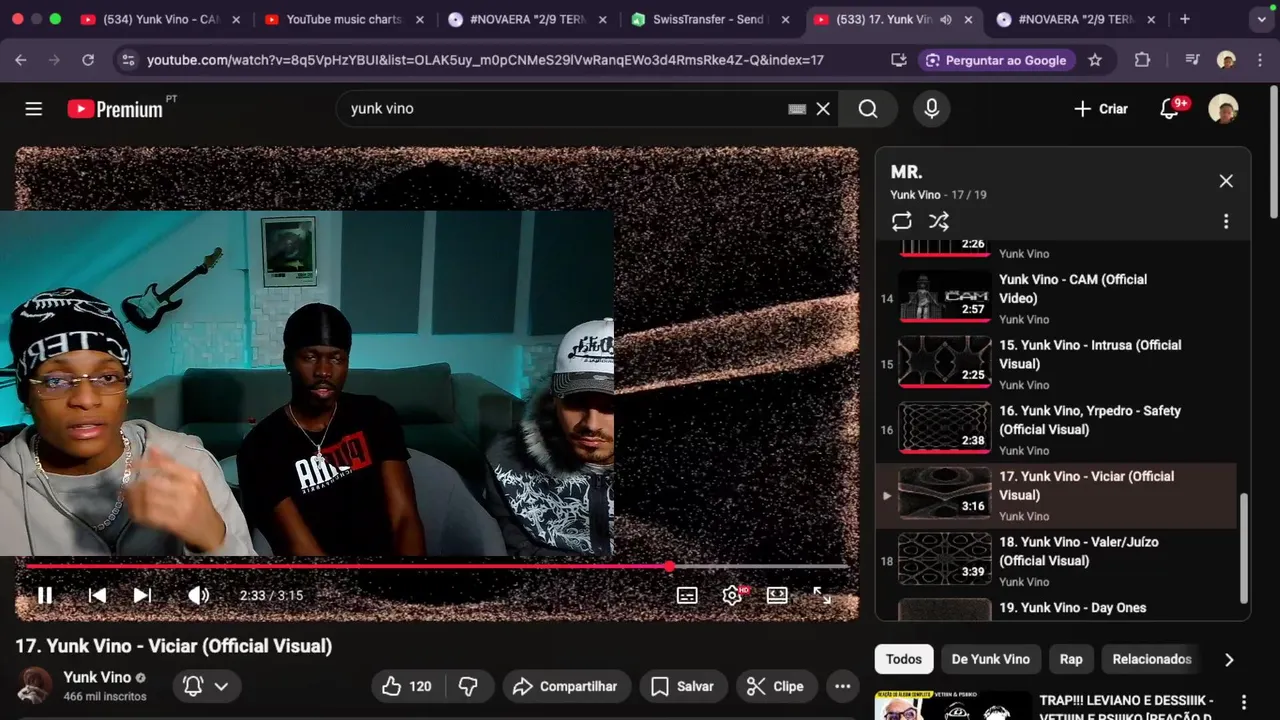
Task: Skip to the next video
Action: (x=142, y=595)
